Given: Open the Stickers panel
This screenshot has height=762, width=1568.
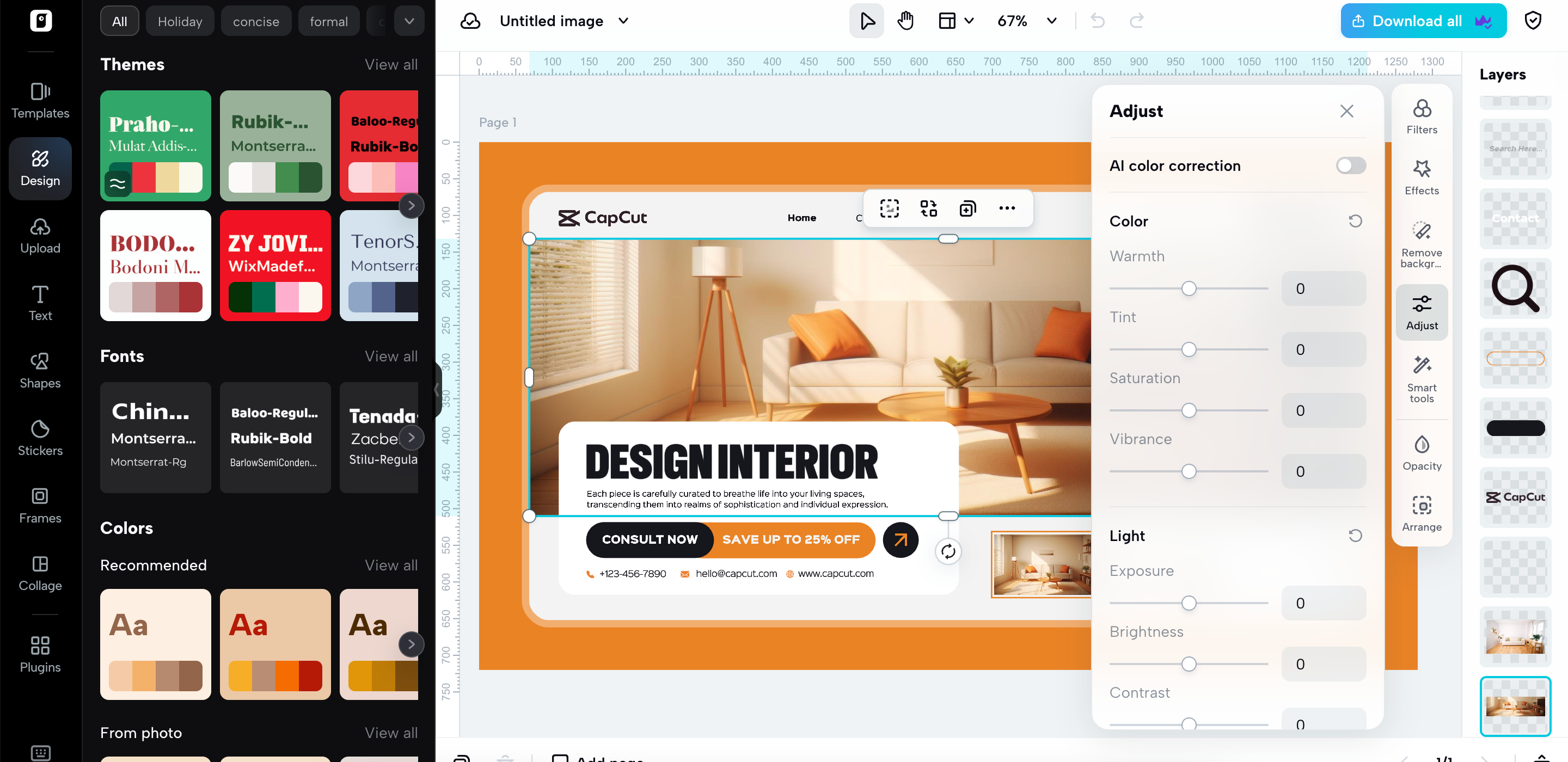Looking at the screenshot, I should (x=40, y=438).
